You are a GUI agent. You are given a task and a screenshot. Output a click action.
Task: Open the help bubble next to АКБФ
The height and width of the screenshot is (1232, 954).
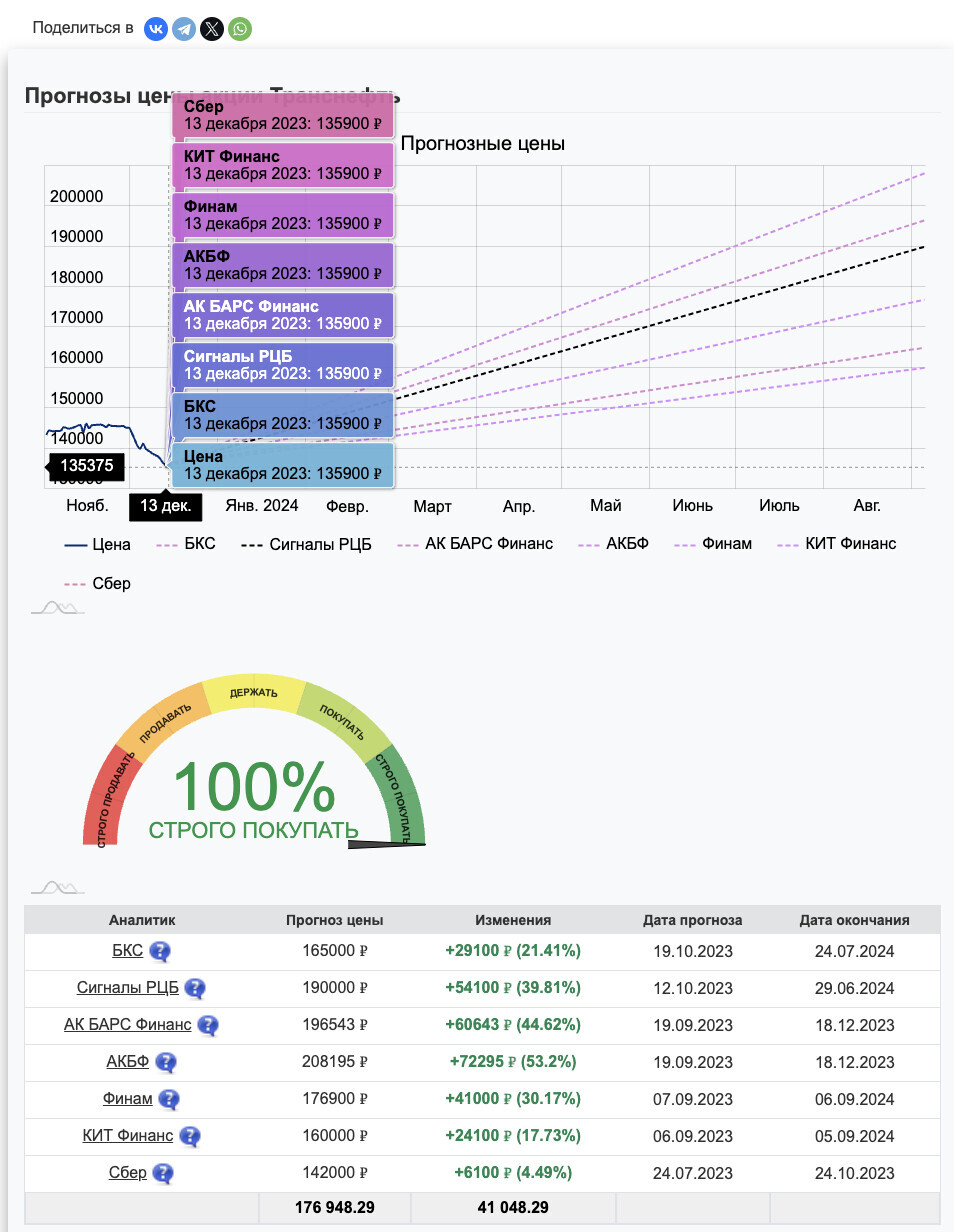tap(166, 1063)
